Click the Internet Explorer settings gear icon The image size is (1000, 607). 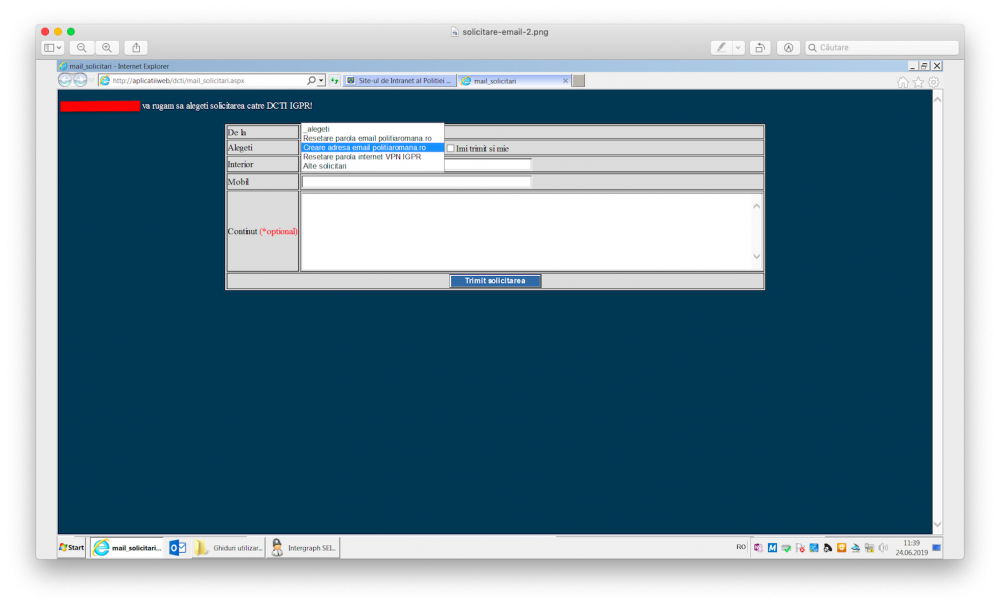coord(934,82)
